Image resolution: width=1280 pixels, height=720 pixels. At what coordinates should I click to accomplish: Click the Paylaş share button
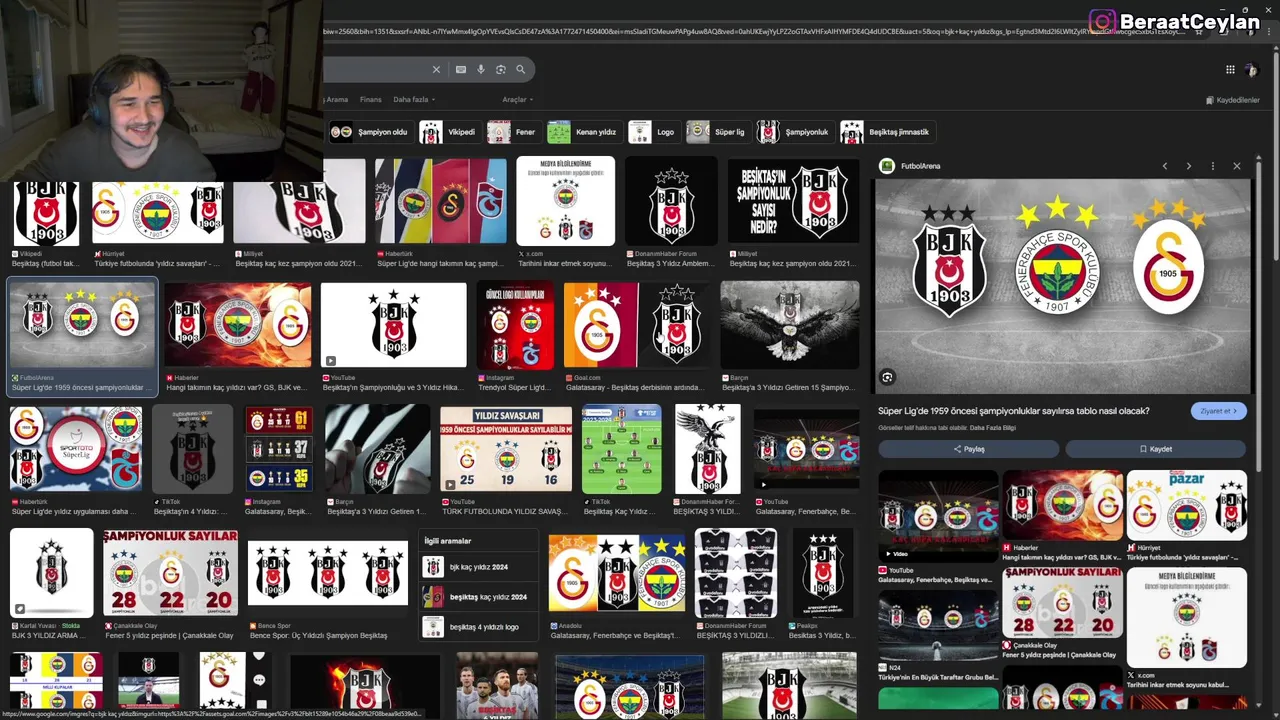pyautogui.click(x=968, y=449)
